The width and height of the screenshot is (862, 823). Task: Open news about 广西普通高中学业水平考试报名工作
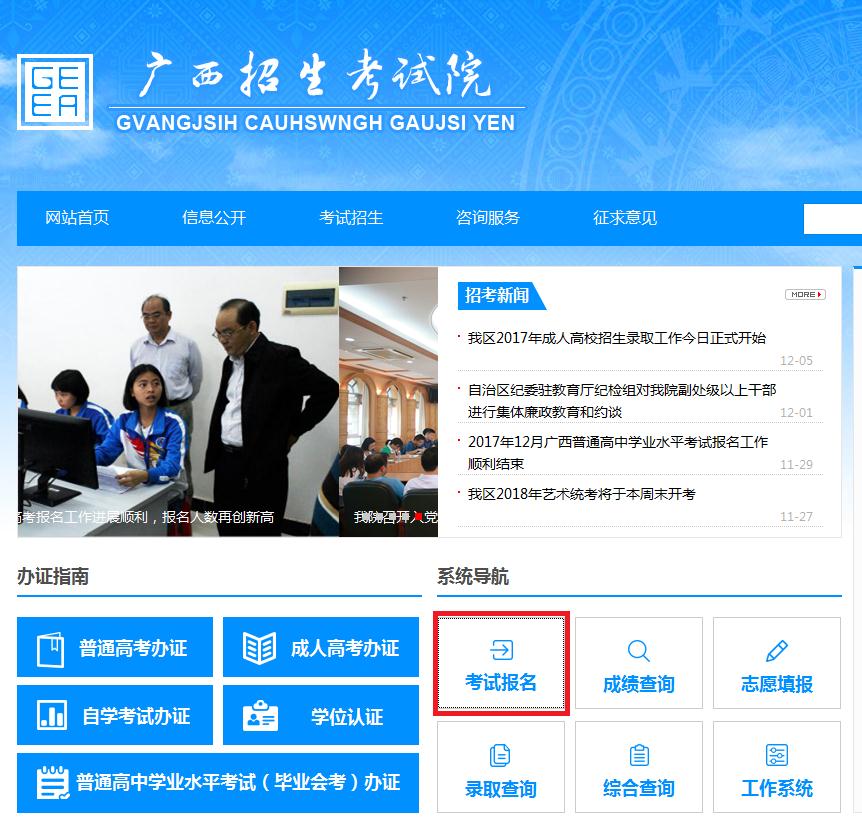(x=618, y=452)
